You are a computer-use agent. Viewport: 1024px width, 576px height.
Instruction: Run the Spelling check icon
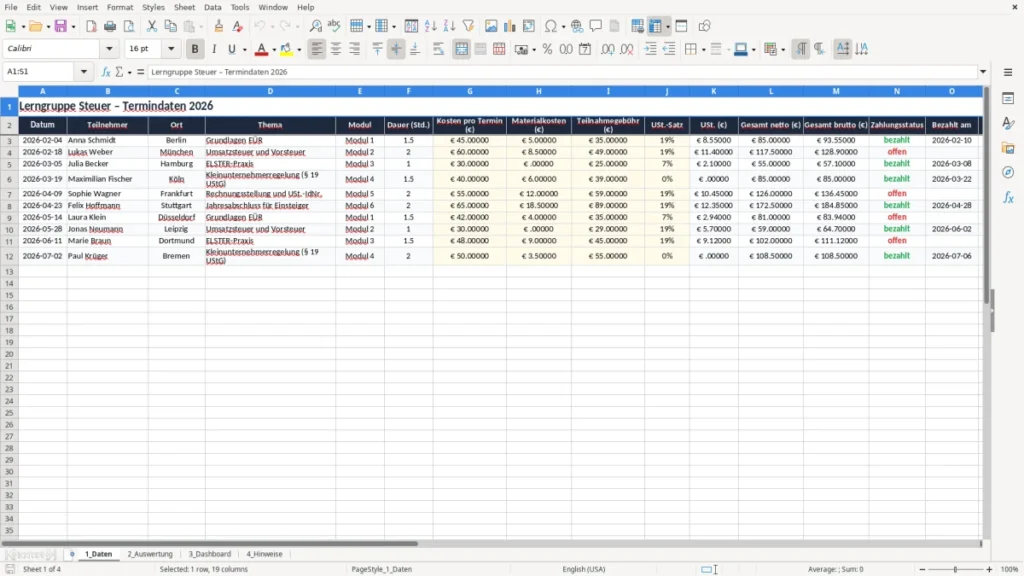coord(334,26)
